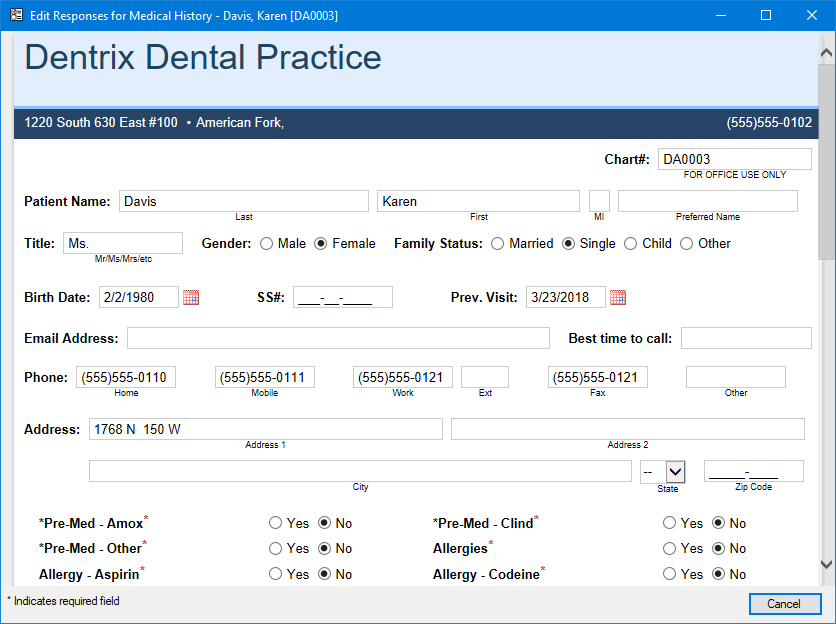This screenshot has height=624, width=836.
Task: Choose Child family status
Action: [630, 243]
